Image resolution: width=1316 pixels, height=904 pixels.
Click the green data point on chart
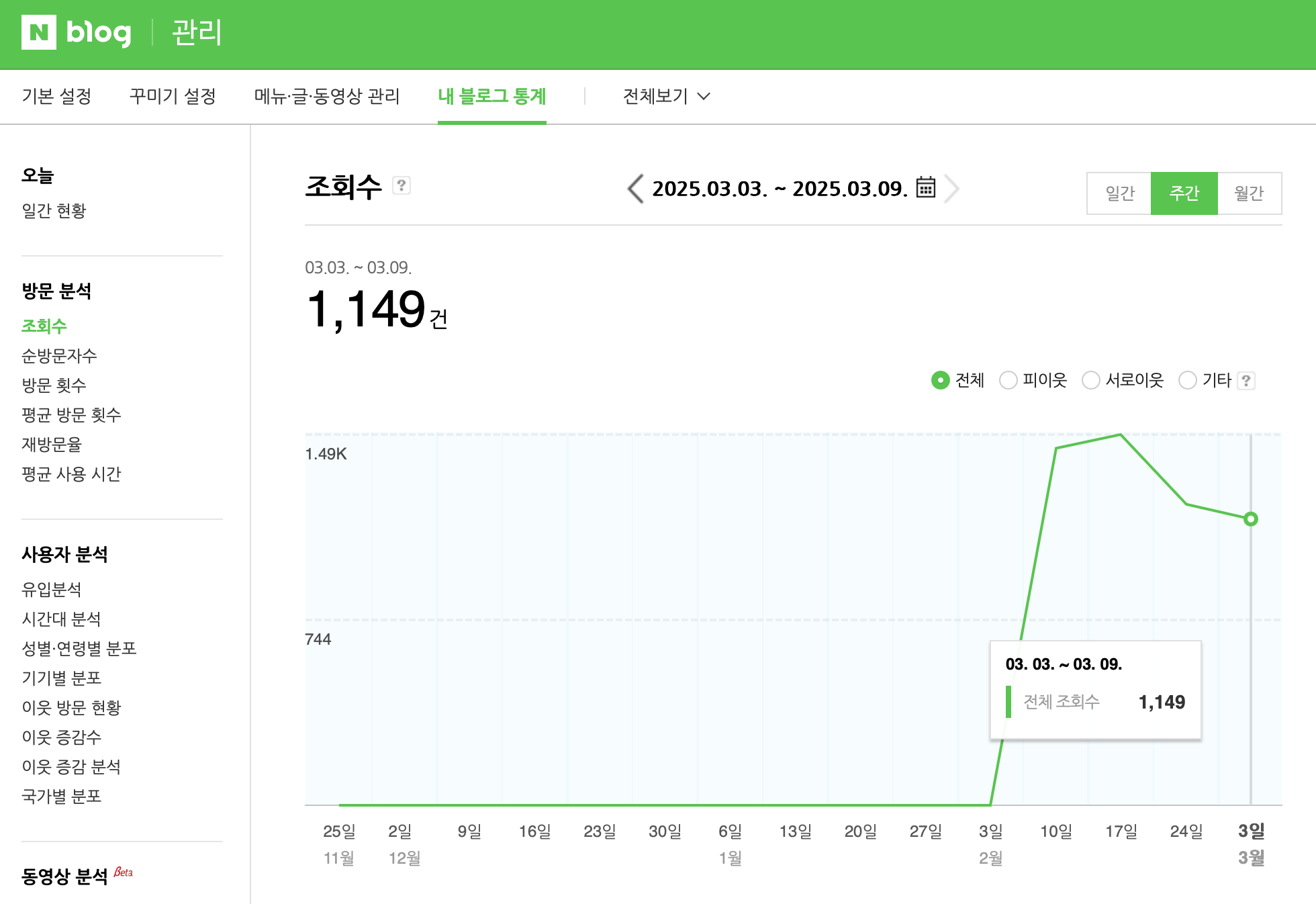point(1250,519)
